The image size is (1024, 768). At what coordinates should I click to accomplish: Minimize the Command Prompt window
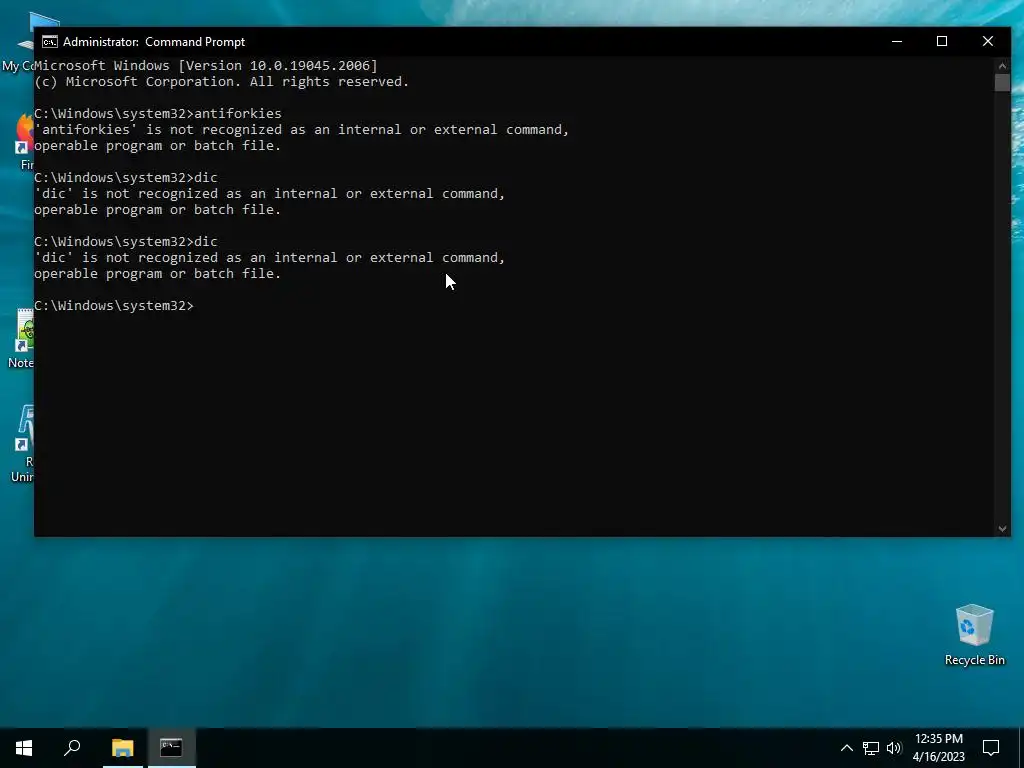897,41
